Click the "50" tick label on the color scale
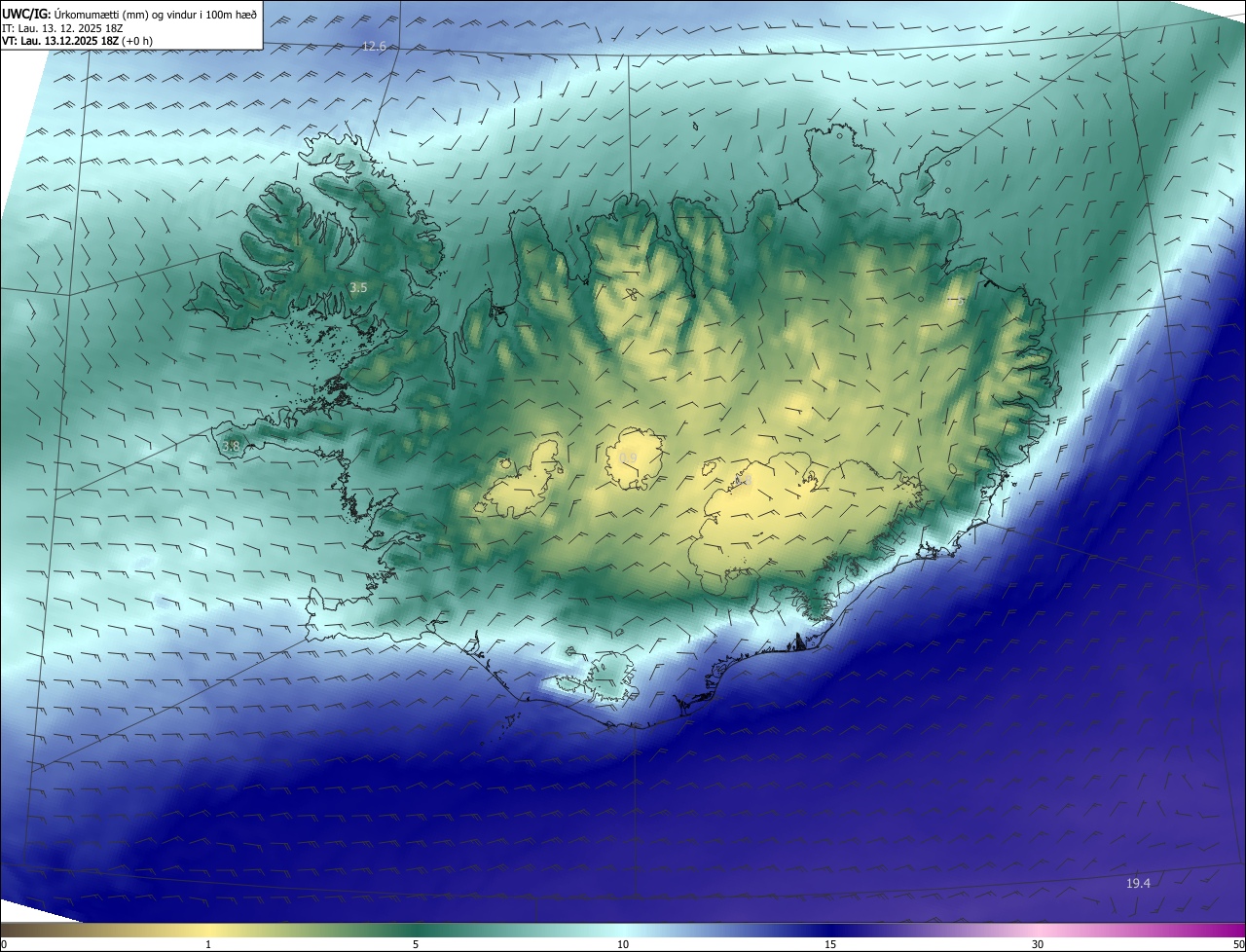The image size is (1246, 952). tap(1238, 944)
